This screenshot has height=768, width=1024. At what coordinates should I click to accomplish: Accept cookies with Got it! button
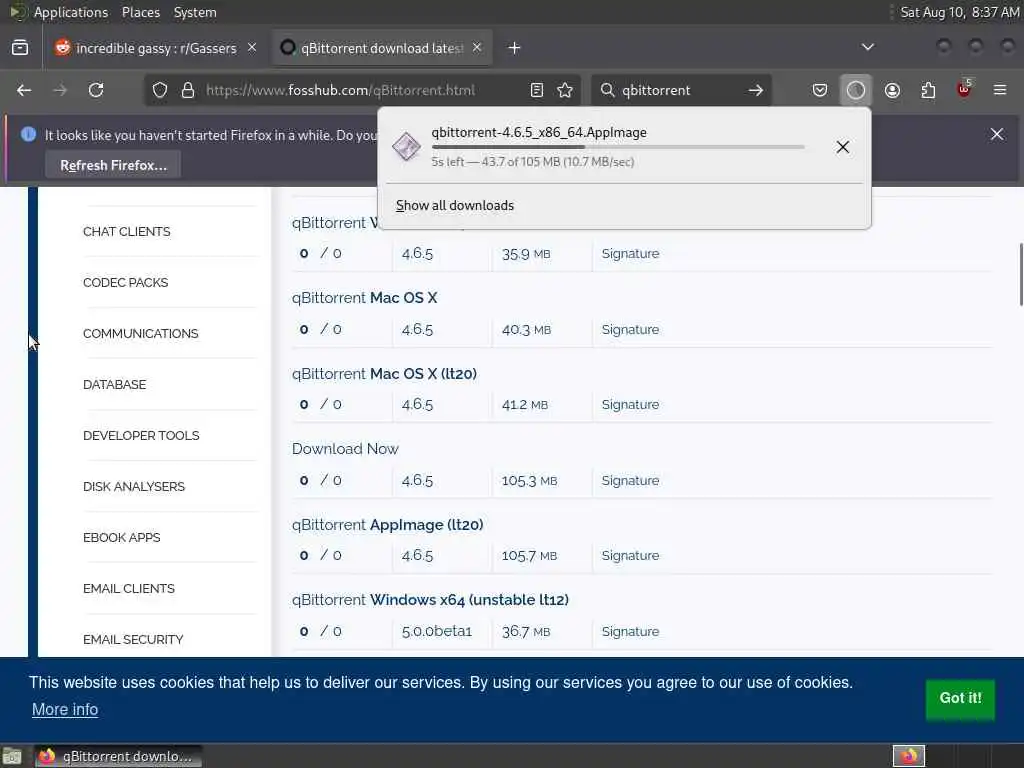click(x=960, y=698)
